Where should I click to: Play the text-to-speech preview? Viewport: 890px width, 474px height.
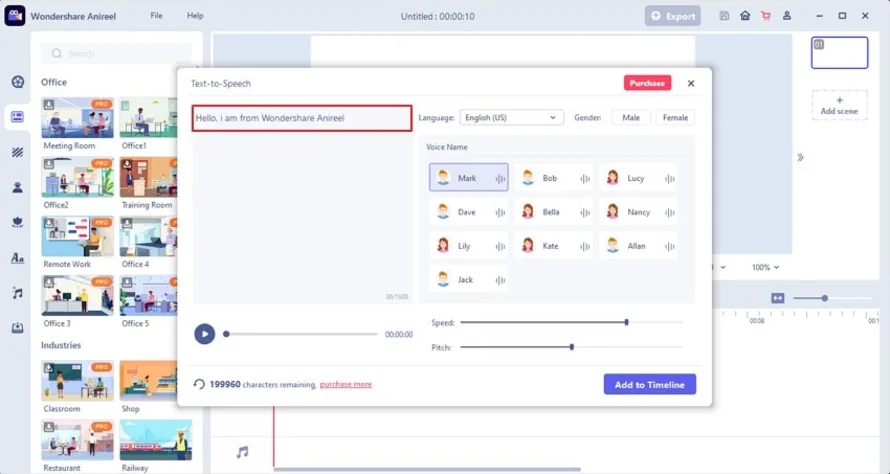pos(205,334)
